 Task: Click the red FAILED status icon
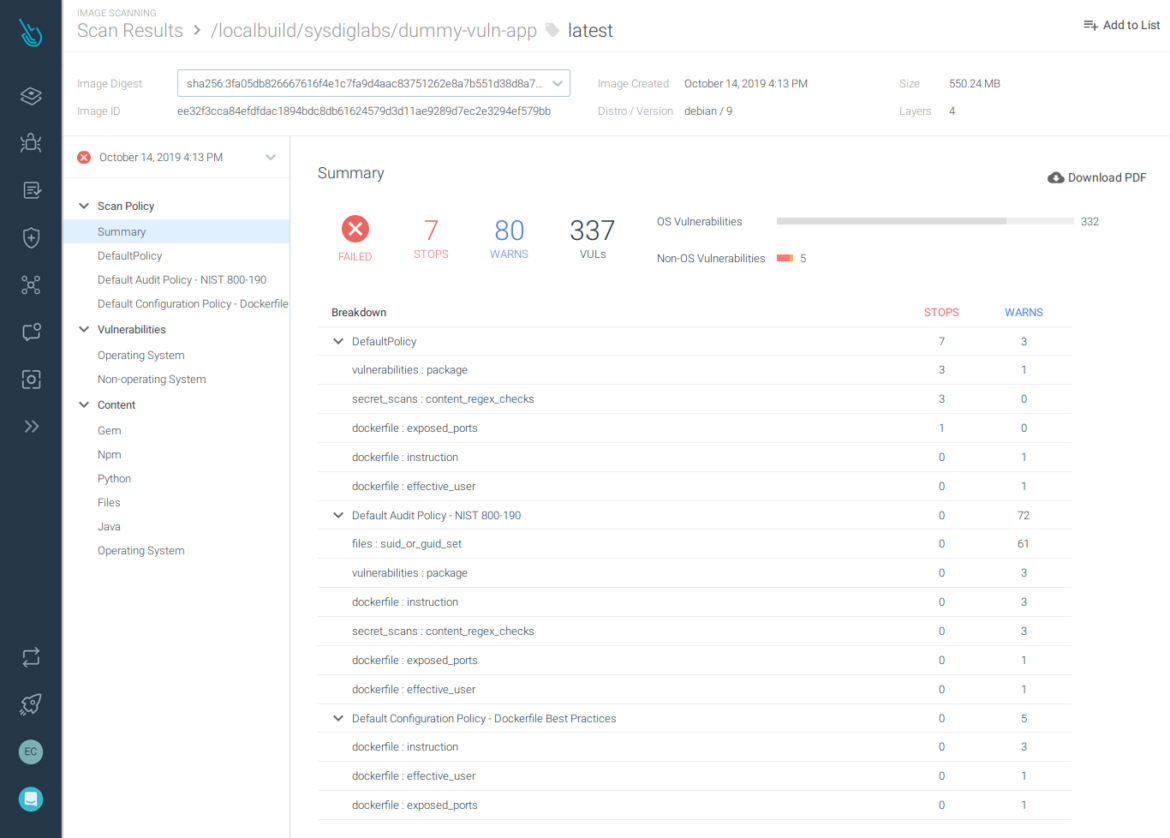[x=355, y=229]
